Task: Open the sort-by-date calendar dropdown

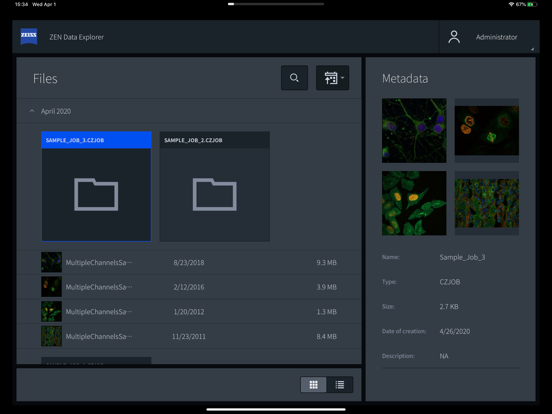Action: point(332,78)
